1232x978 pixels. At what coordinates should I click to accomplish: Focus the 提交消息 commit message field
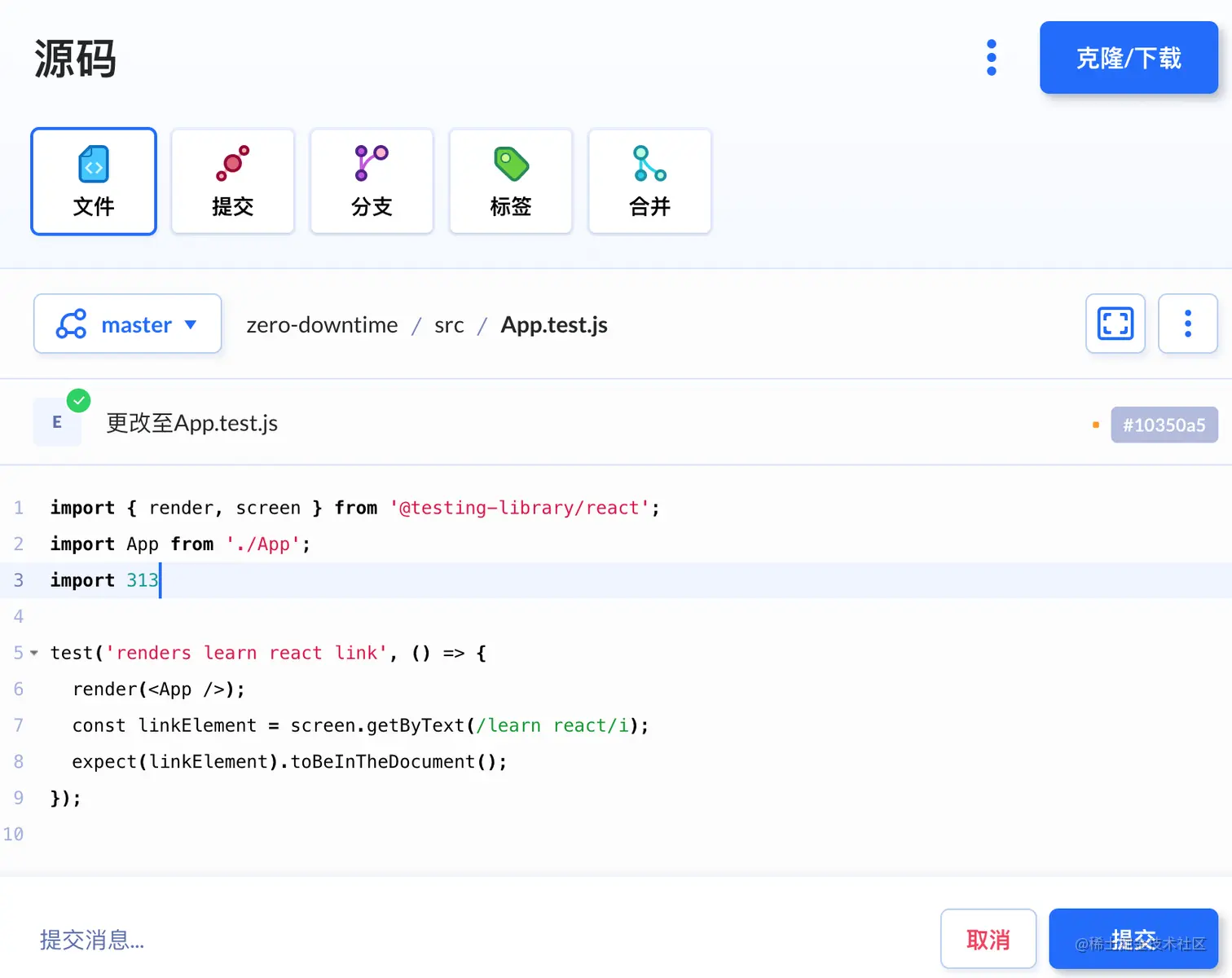point(481,940)
